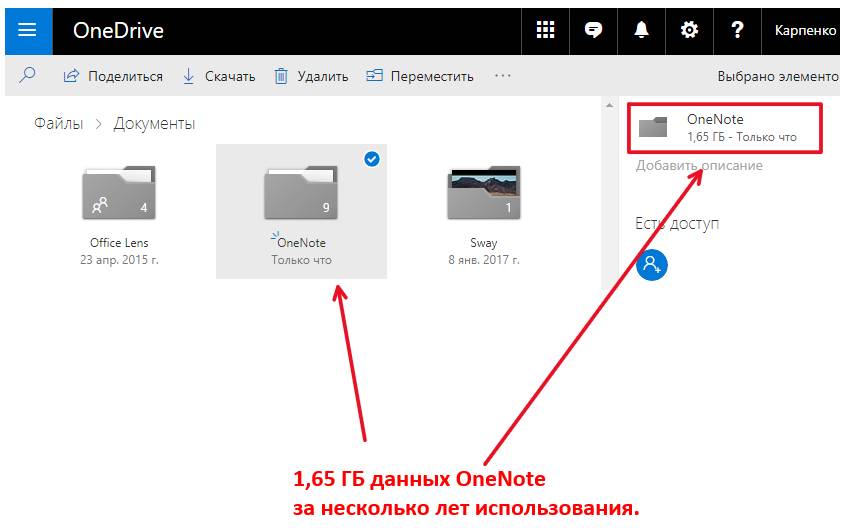The width and height of the screenshot is (852, 528).
Task: Click the details pane OneNote folder icon
Action: (x=653, y=127)
